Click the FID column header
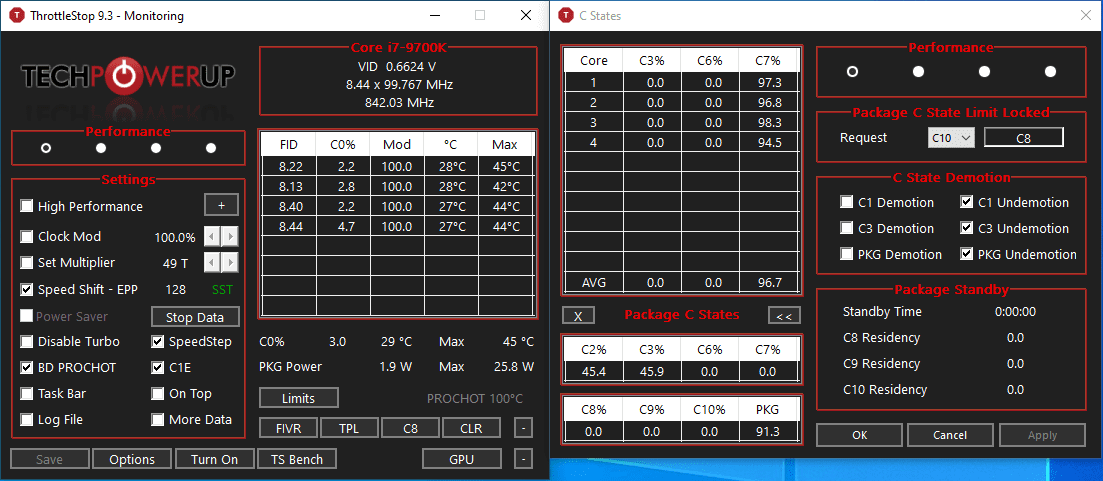 tap(288, 145)
